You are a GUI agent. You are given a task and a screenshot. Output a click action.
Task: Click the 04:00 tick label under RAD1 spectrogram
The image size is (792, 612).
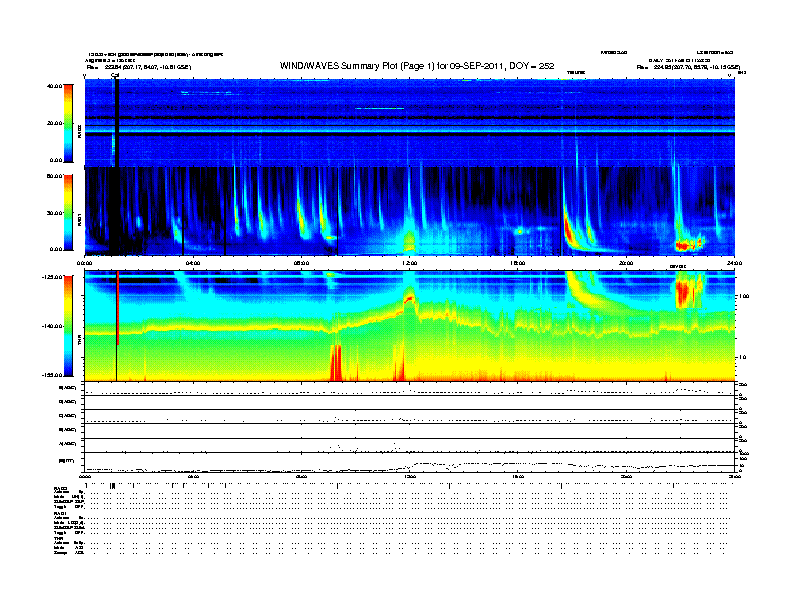(193, 263)
